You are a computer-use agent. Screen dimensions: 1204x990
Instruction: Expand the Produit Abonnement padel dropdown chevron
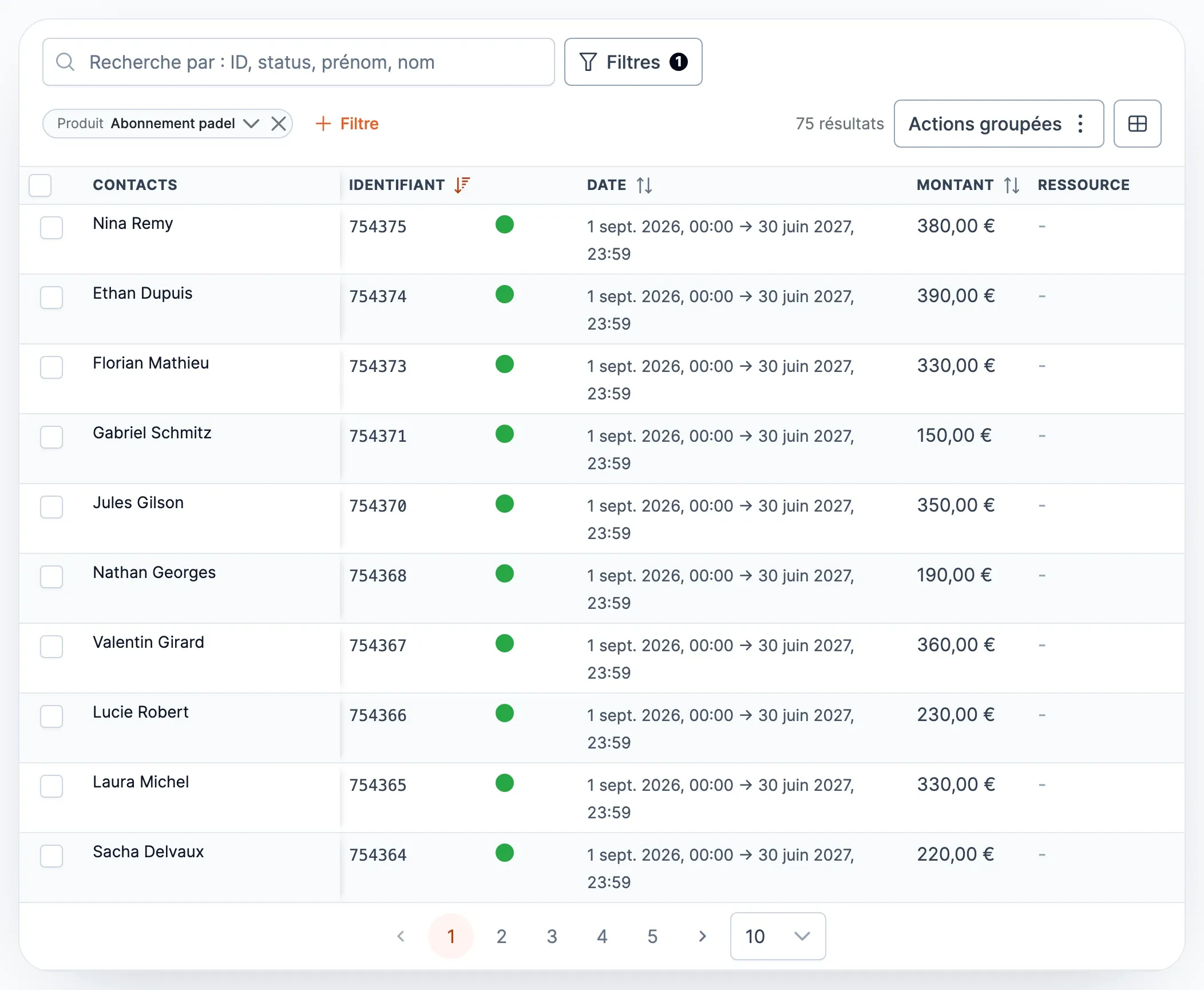coord(251,124)
